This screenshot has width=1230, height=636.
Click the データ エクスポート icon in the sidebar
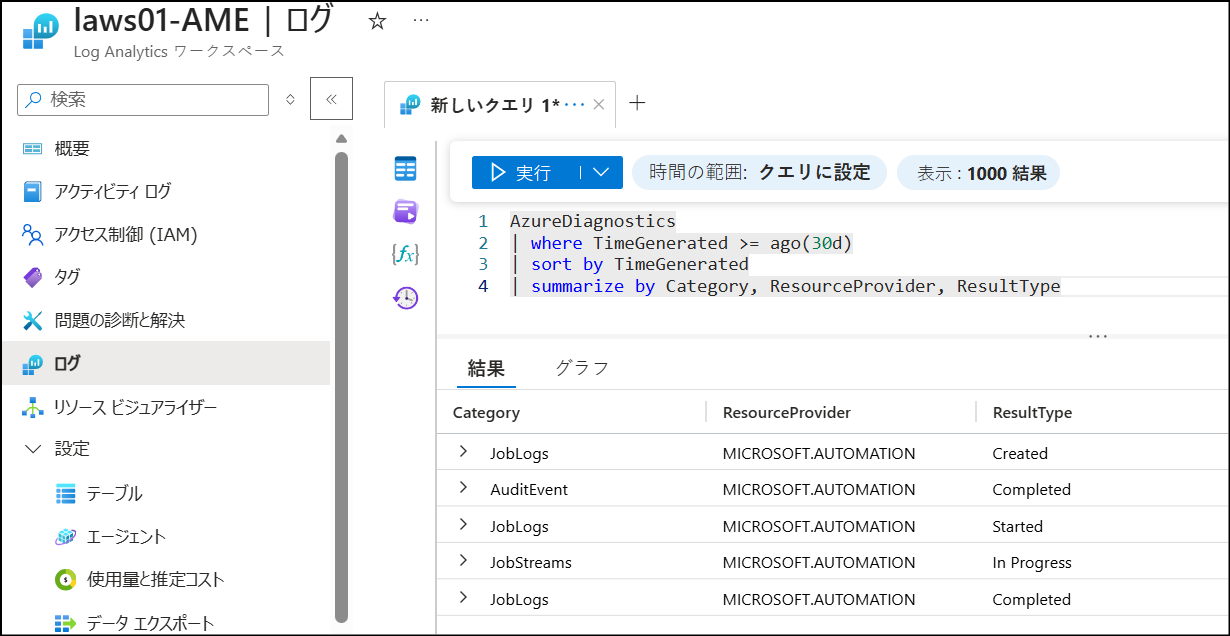pyautogui.click(x=66, y=623)
